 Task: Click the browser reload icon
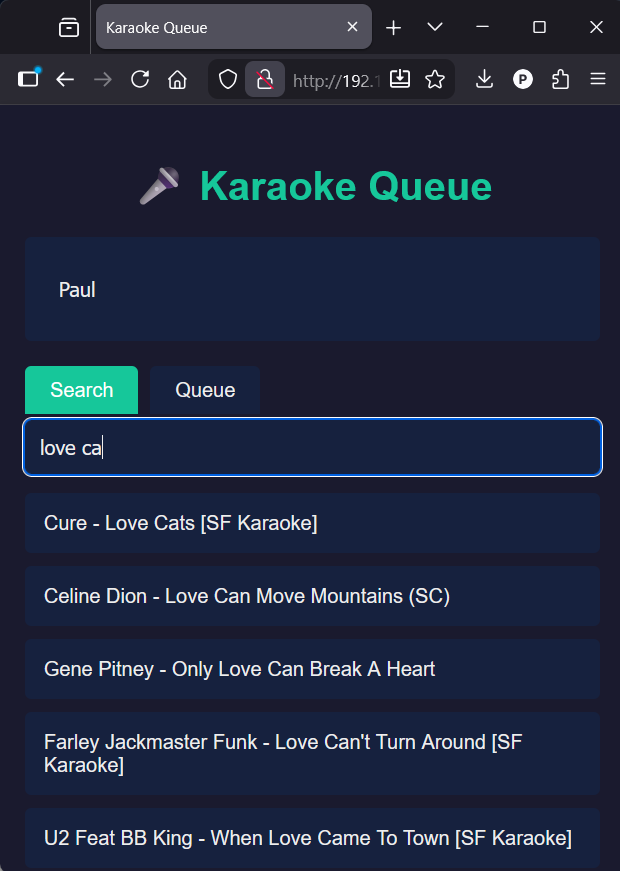140,80
